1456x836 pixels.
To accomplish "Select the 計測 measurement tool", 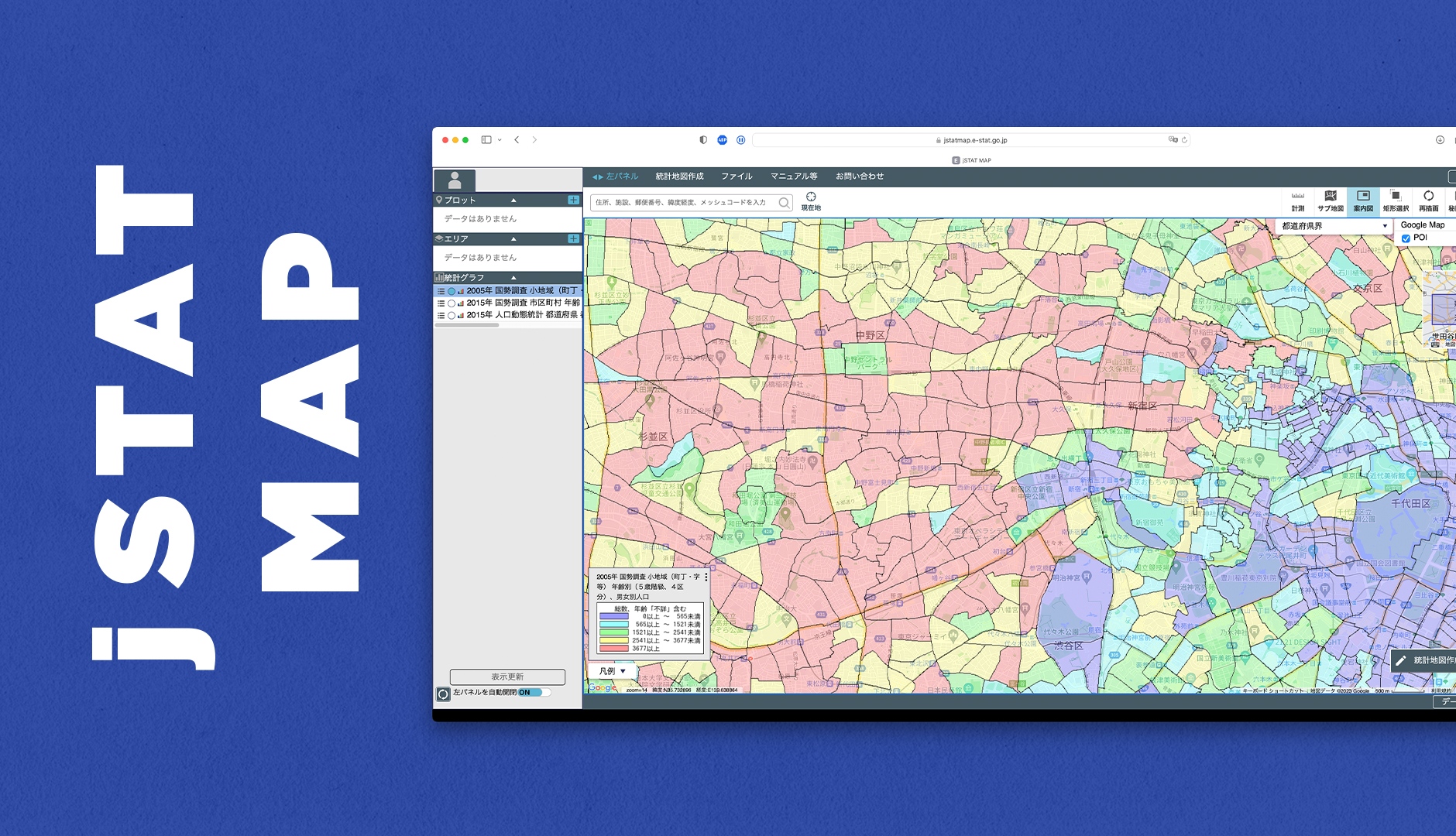I will (1298, 201).
